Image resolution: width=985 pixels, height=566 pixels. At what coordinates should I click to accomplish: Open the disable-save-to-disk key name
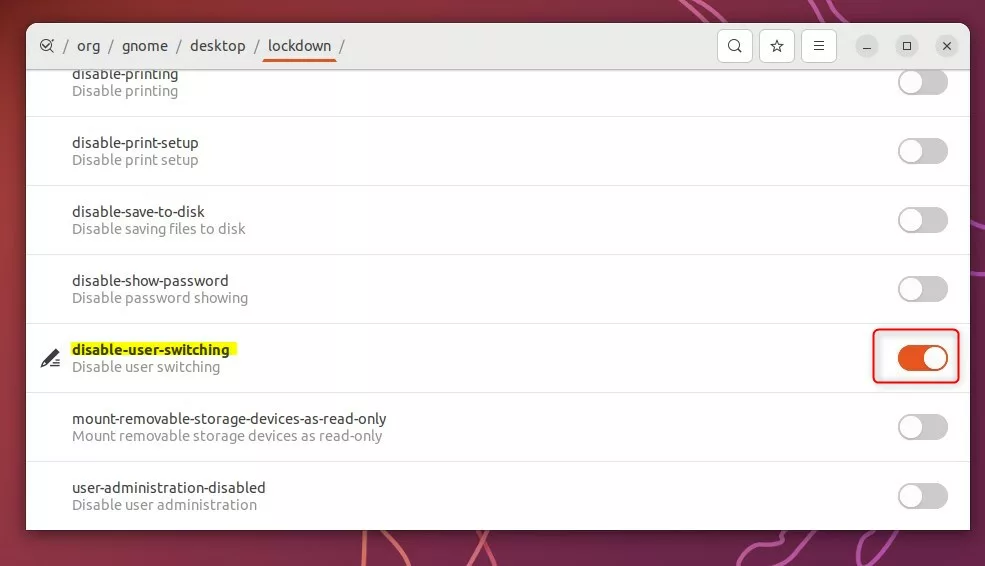[138, 212]
